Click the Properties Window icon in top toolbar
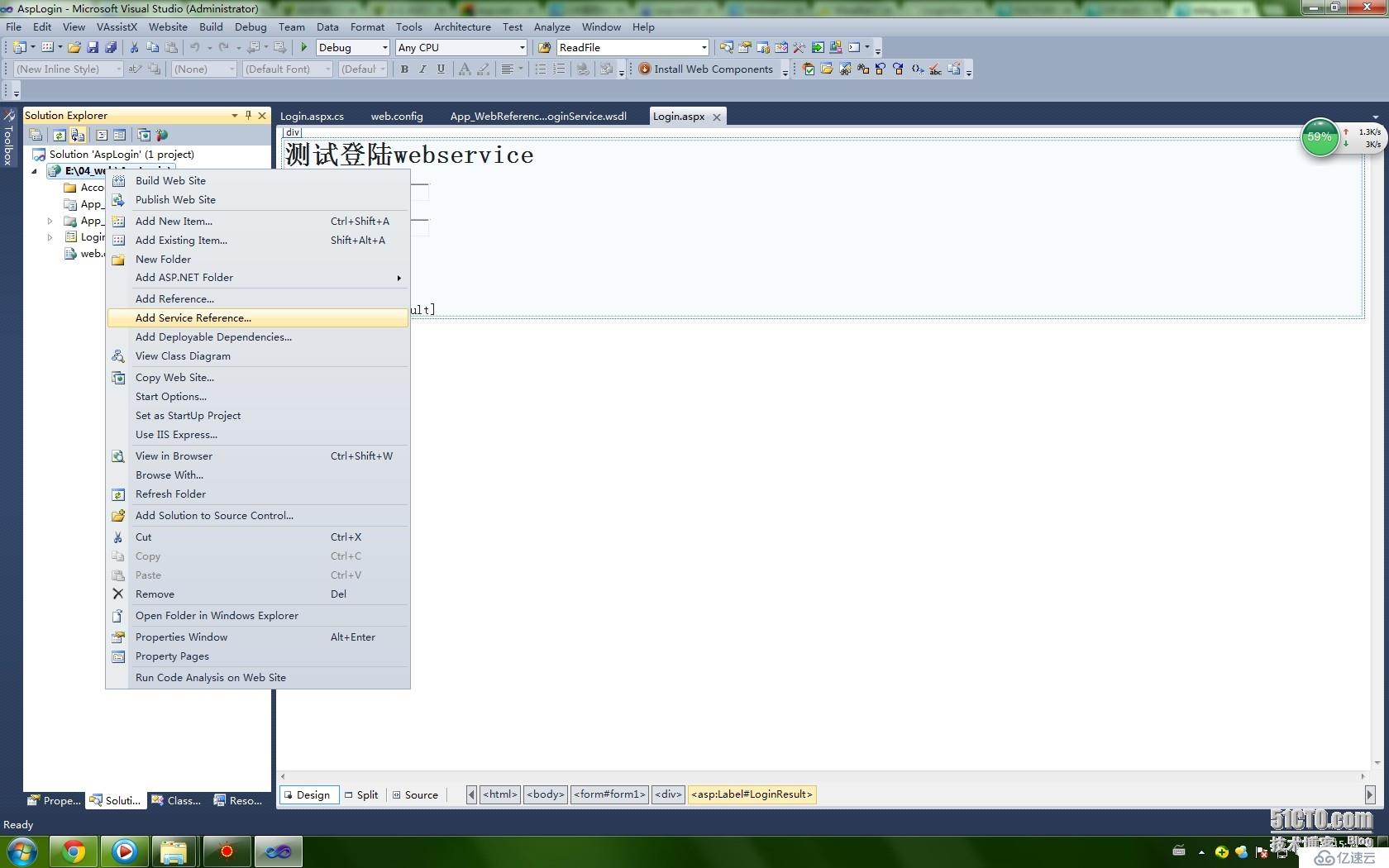The image size is (1389, 868). 745,47
